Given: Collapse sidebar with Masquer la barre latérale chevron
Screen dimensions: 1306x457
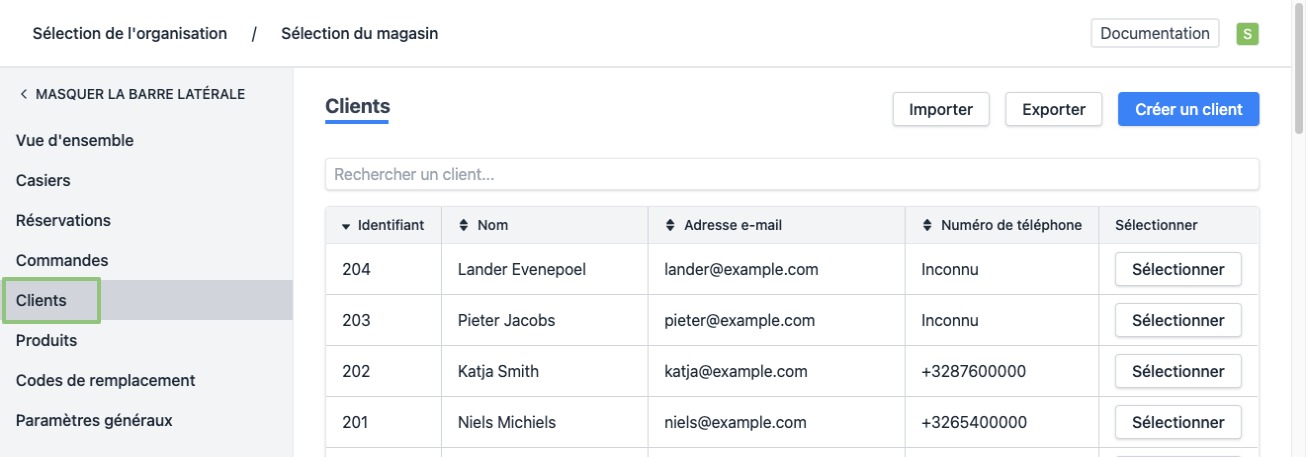Looking at the screenshot, I should point(23,95).
